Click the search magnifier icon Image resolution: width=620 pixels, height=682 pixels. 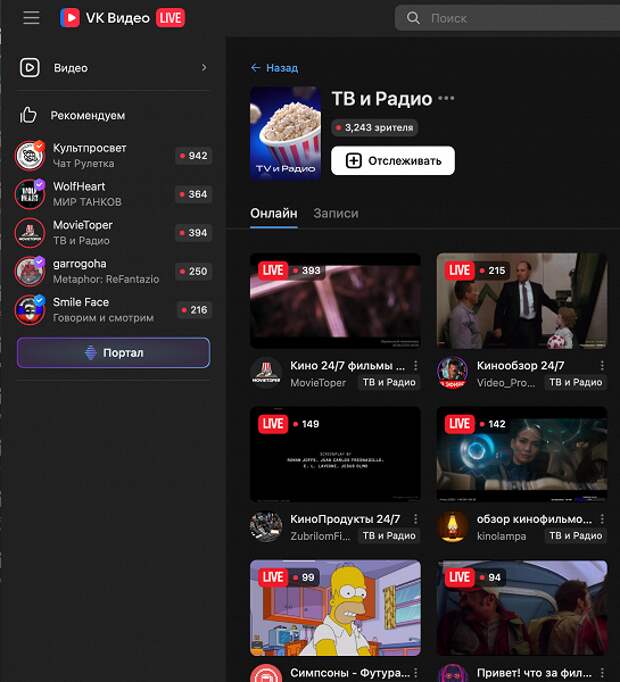412,18
